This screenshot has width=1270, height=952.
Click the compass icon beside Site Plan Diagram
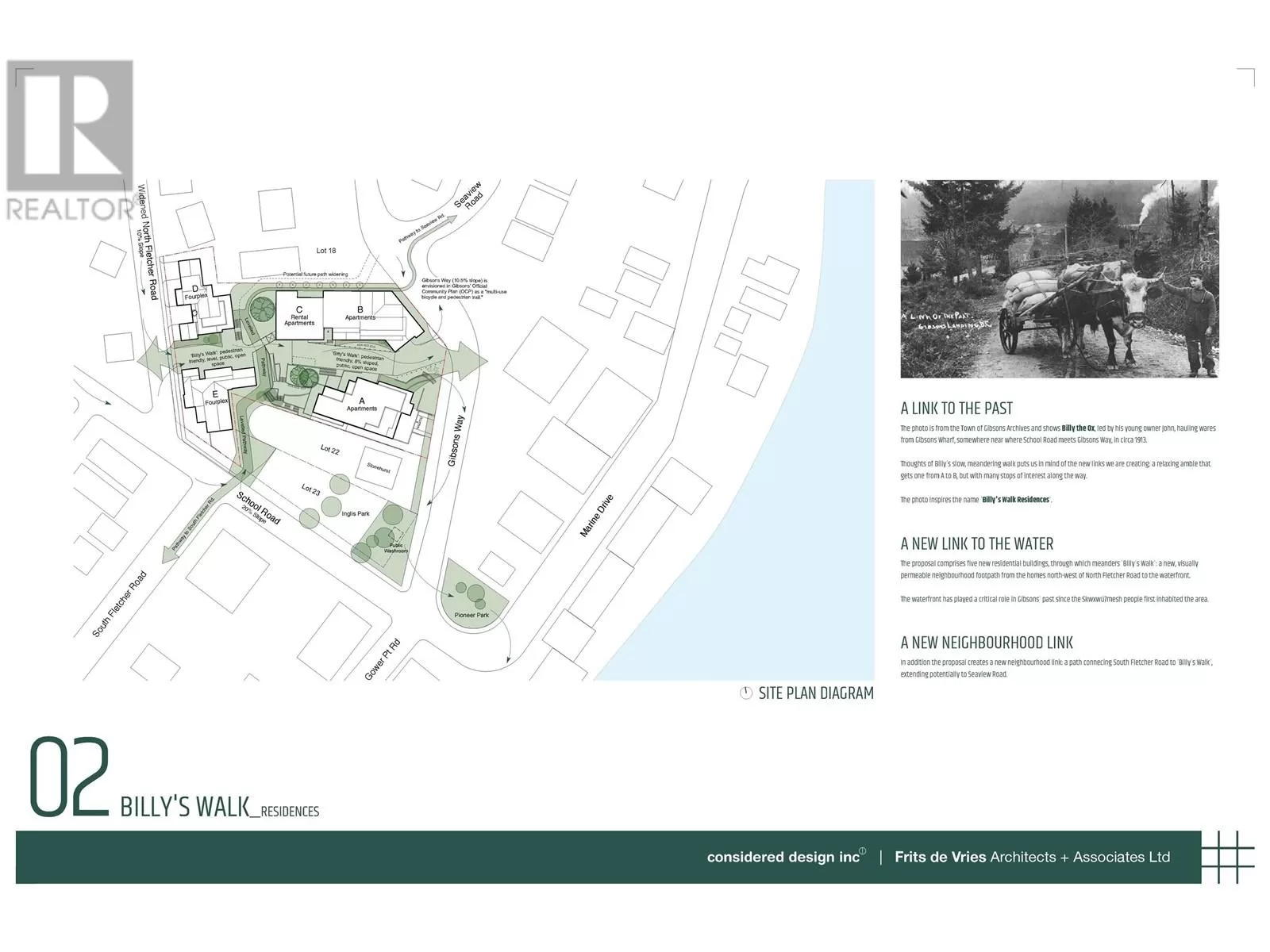[x=745, y=693]
